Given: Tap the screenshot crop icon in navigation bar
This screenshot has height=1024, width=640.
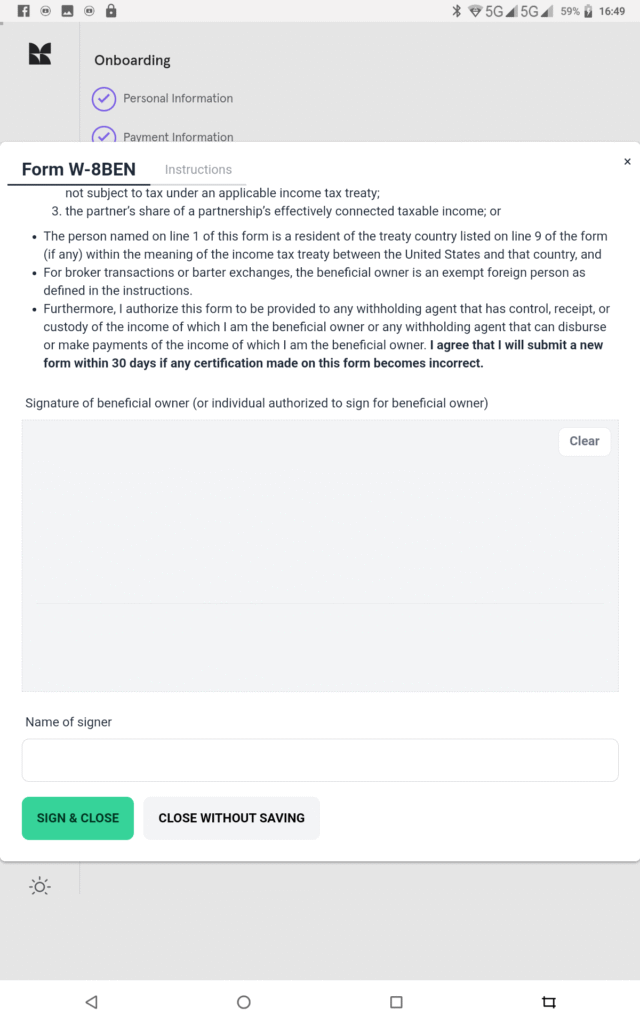Looking at the screenshot, I should (x=548, y=1001).
